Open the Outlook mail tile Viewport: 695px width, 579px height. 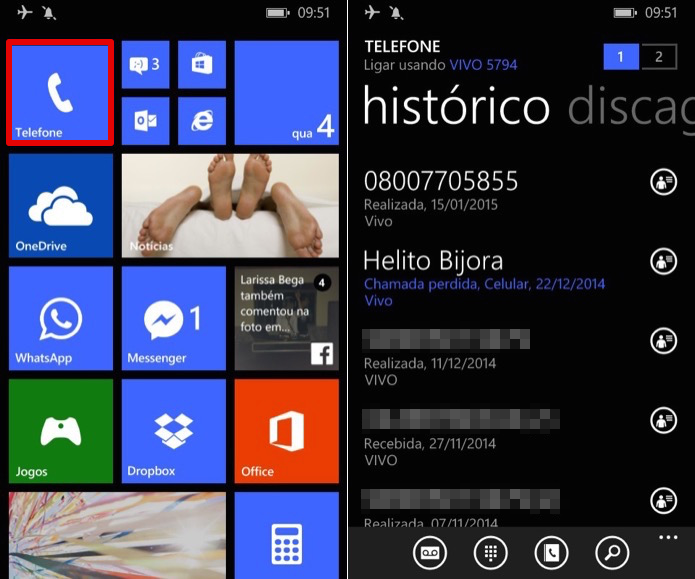[145, 121]
